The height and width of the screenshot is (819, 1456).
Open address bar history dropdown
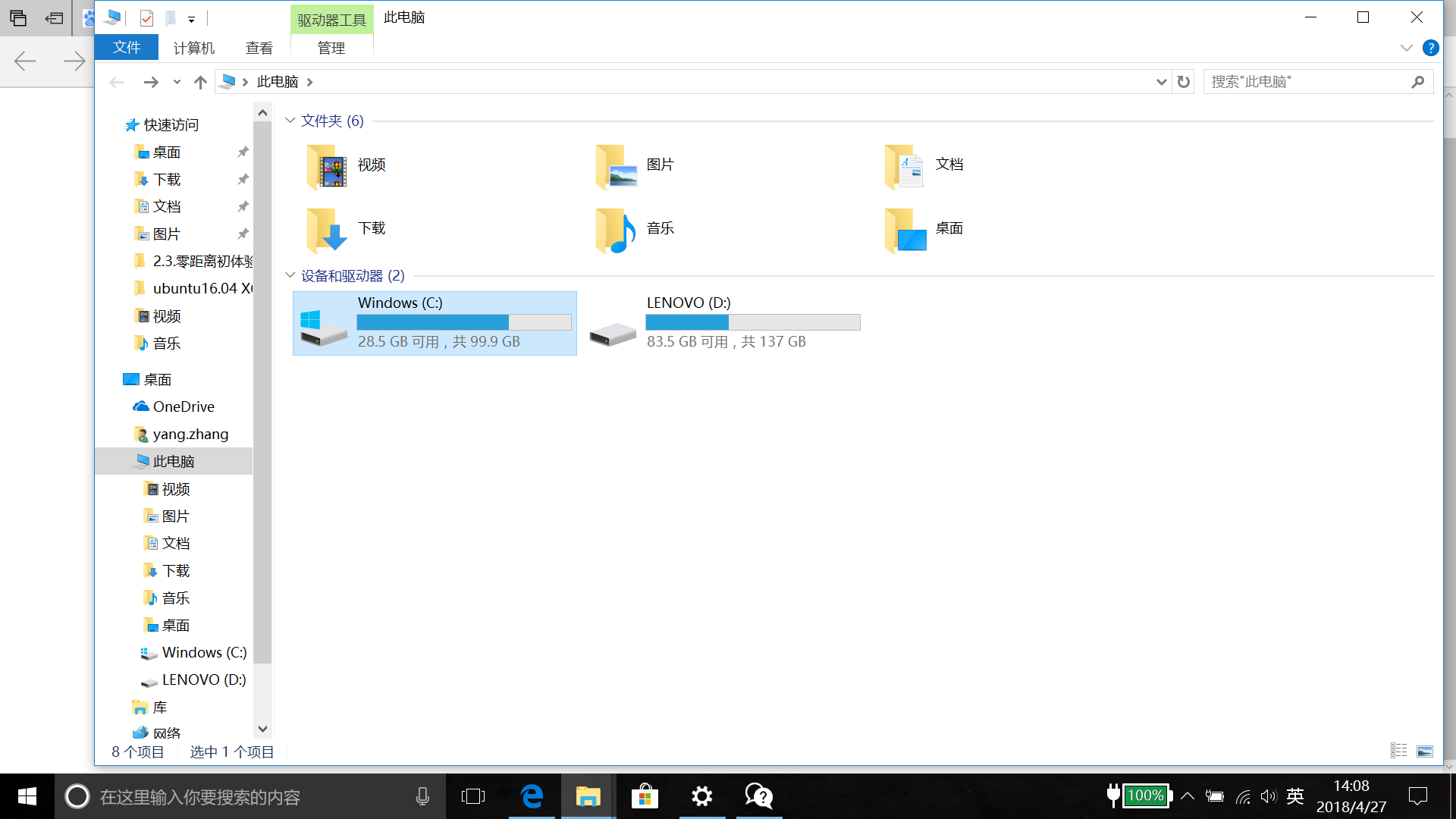tap(1161, 82)
